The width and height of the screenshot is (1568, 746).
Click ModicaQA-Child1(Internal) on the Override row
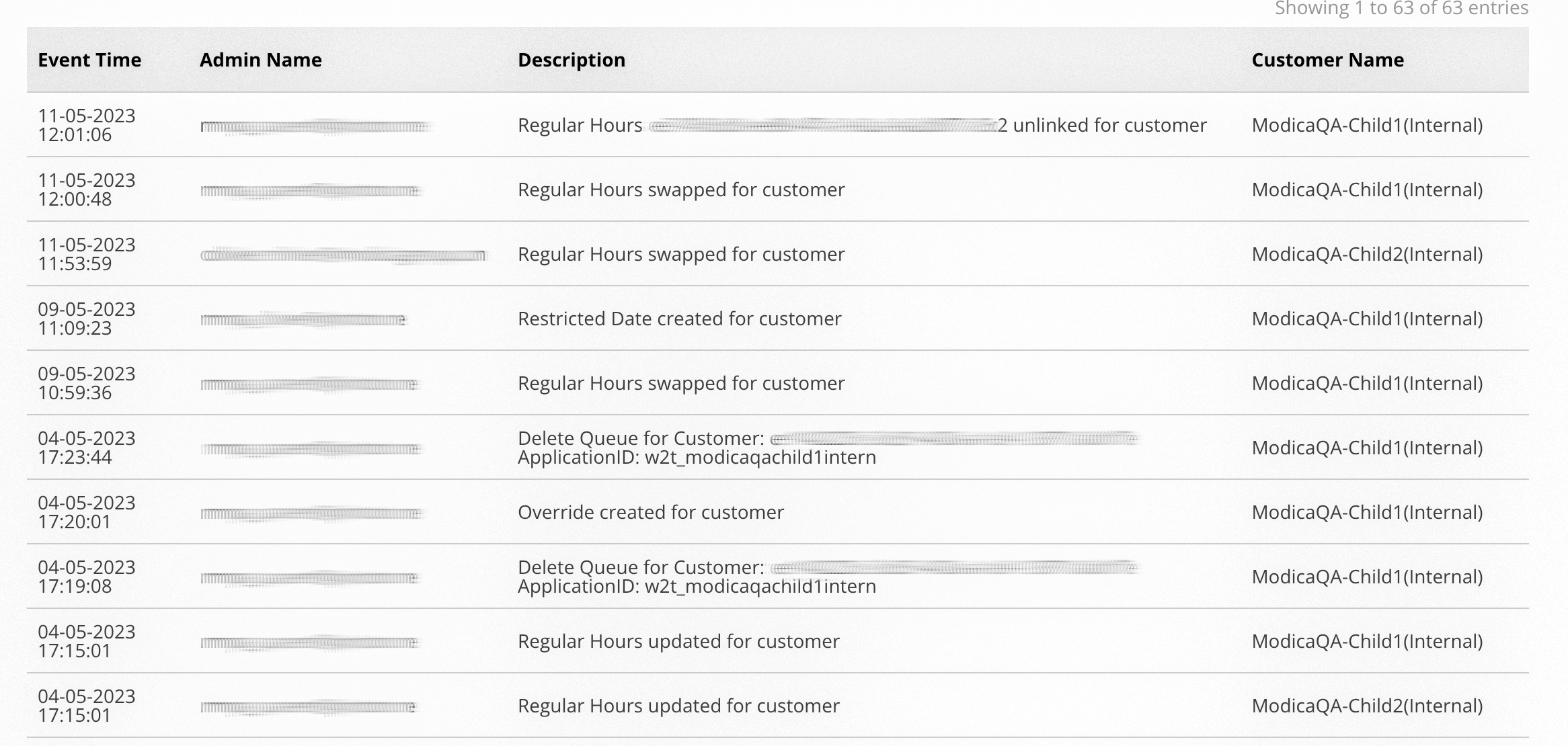[x=1368, y=511]
